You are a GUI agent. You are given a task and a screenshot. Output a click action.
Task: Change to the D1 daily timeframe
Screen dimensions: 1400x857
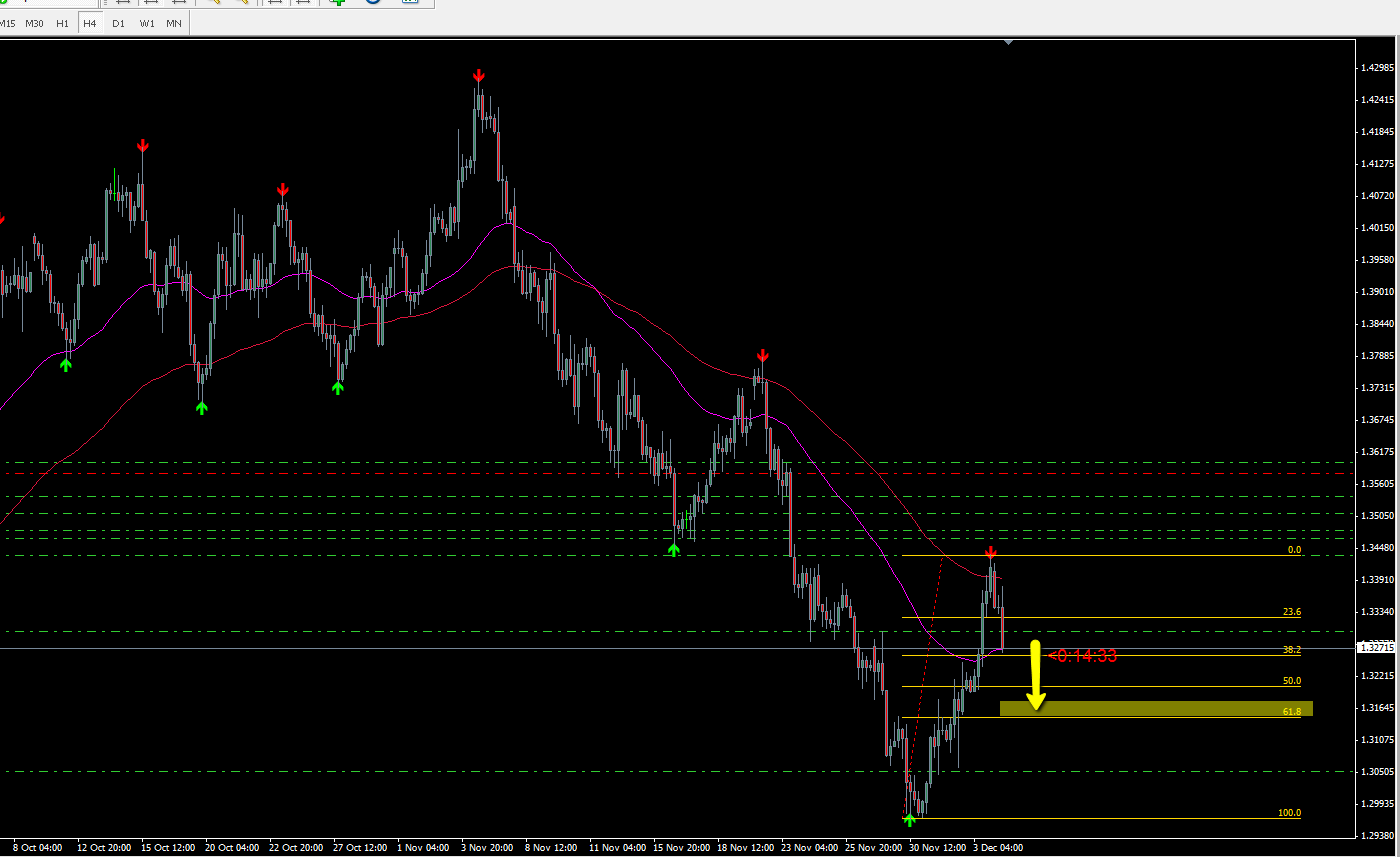coord(119,23)
